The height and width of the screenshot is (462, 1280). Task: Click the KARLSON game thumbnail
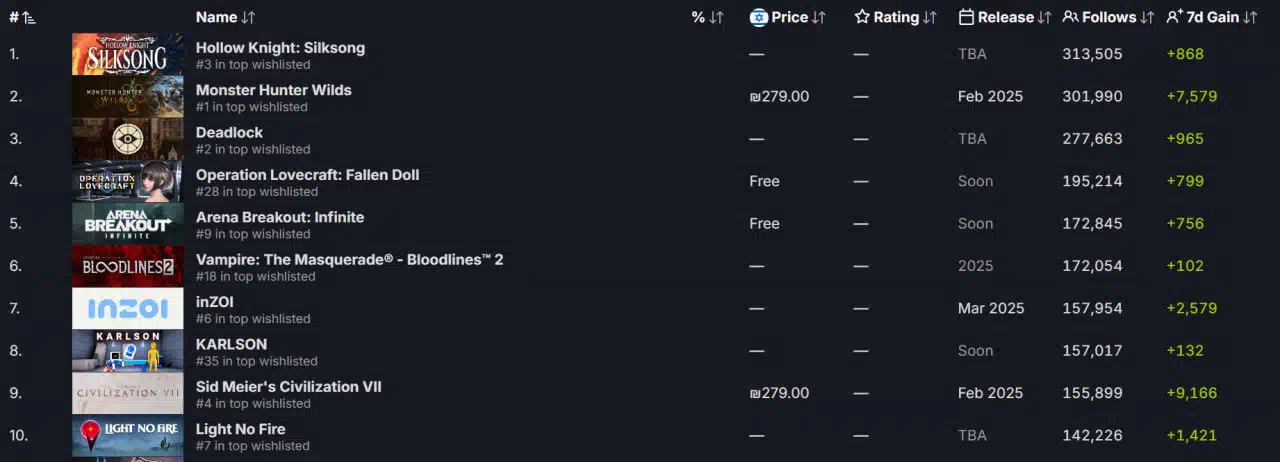tap(128, 351)
